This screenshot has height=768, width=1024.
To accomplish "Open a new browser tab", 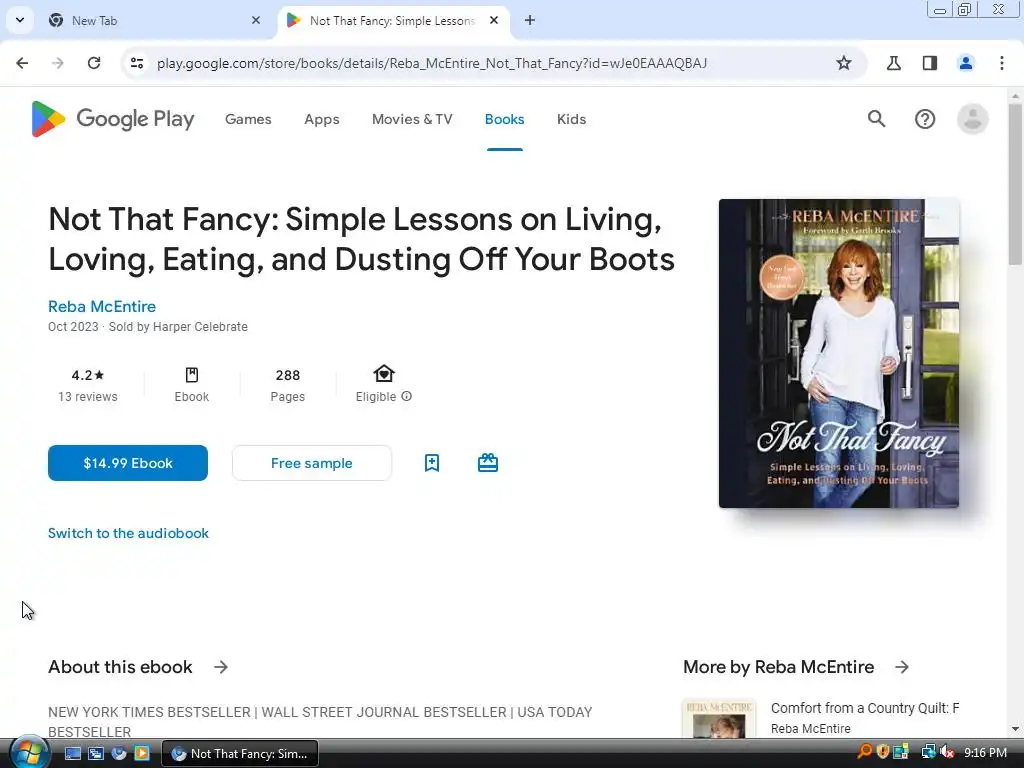I will pyautogui.click(x=530, y=20).
